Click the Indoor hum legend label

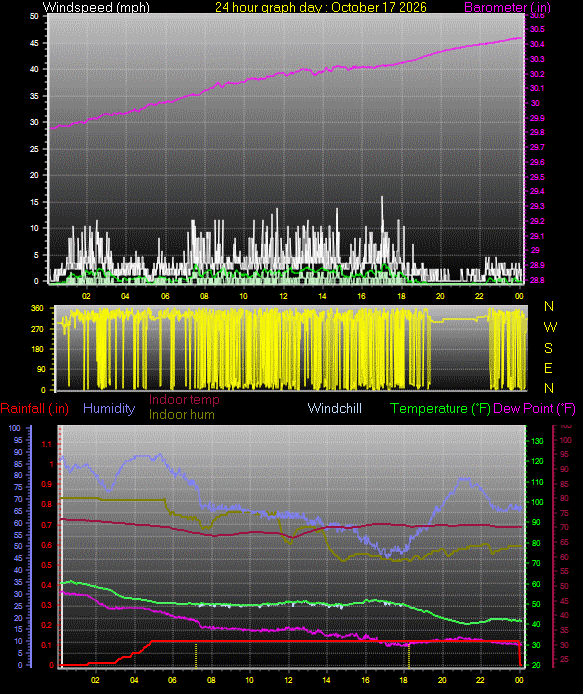181,414
